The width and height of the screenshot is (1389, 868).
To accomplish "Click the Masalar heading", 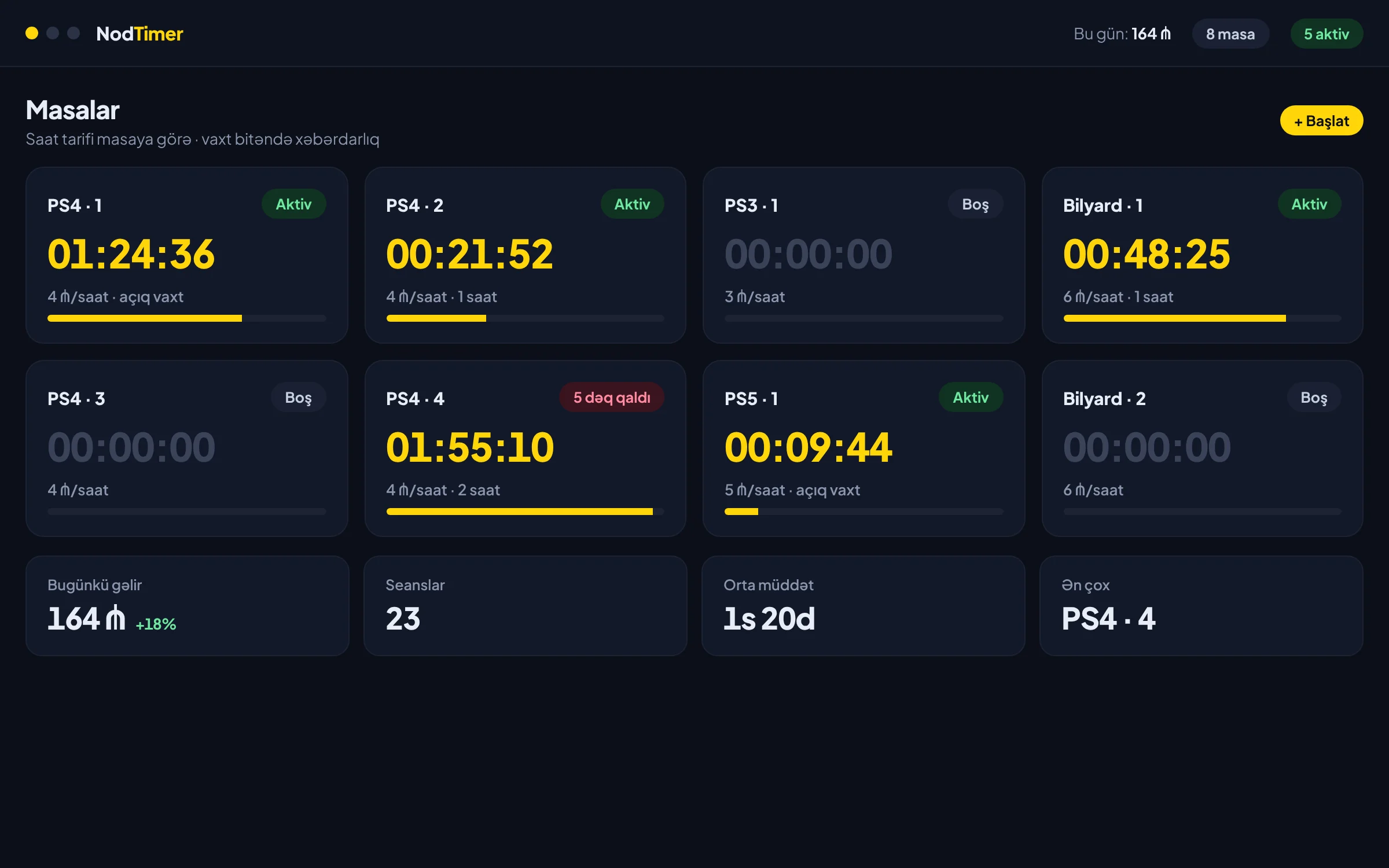I will tap(72, 110).
